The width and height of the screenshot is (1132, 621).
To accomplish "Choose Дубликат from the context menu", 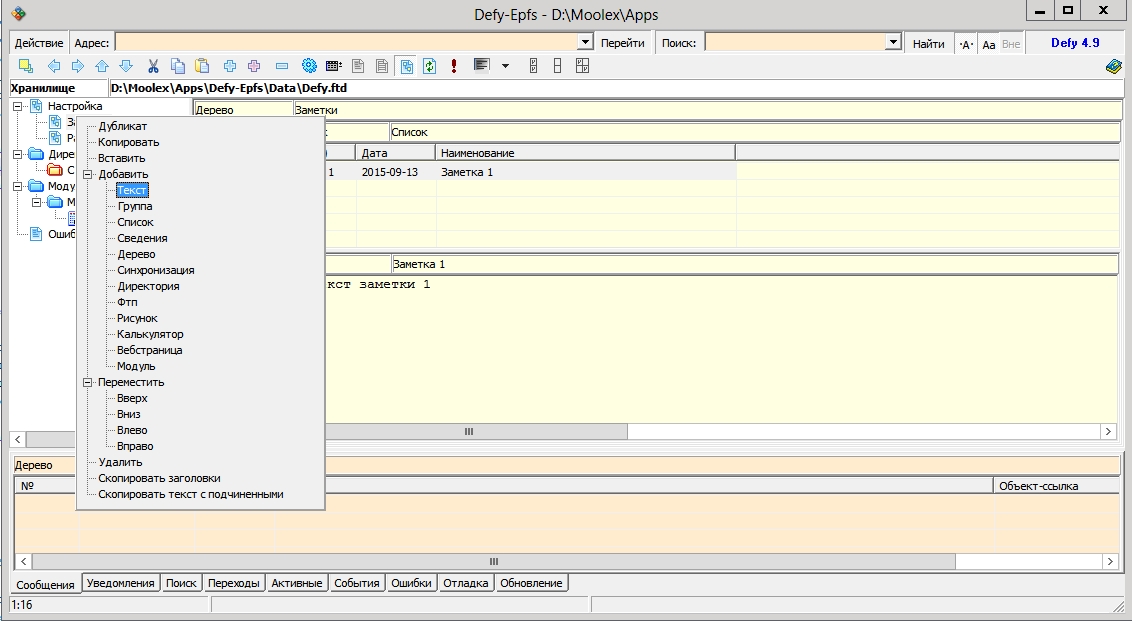I will pos(123,126).
